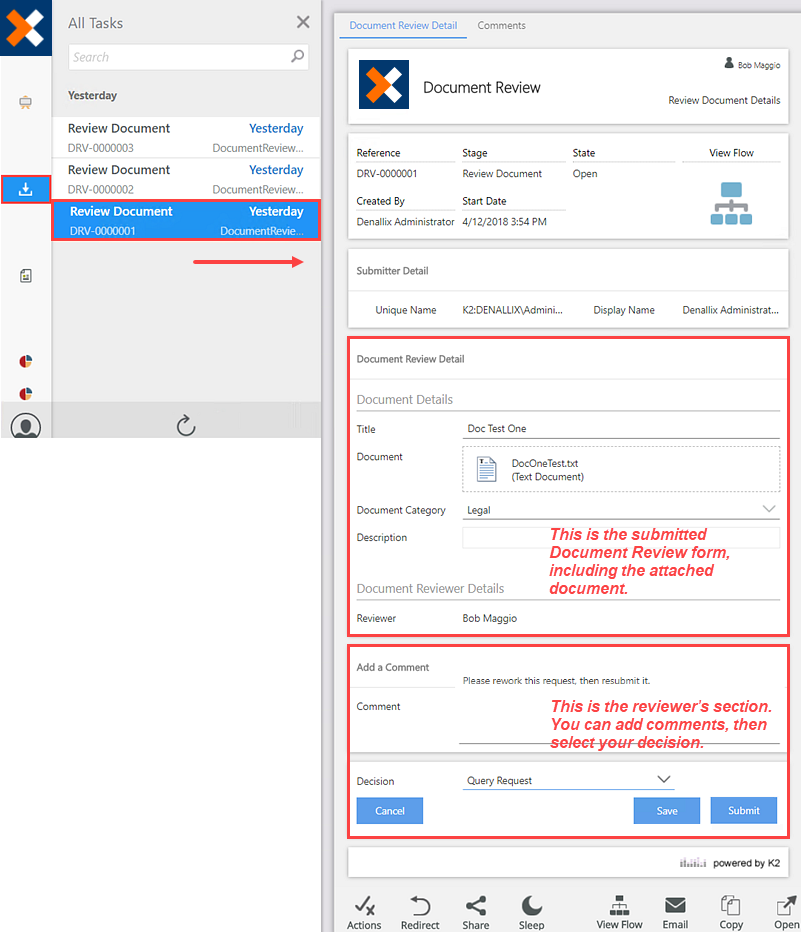Screen dimensions: 801x932
Task: Open the user profile icon at sidebar bottom
Action: coord(25,425)
